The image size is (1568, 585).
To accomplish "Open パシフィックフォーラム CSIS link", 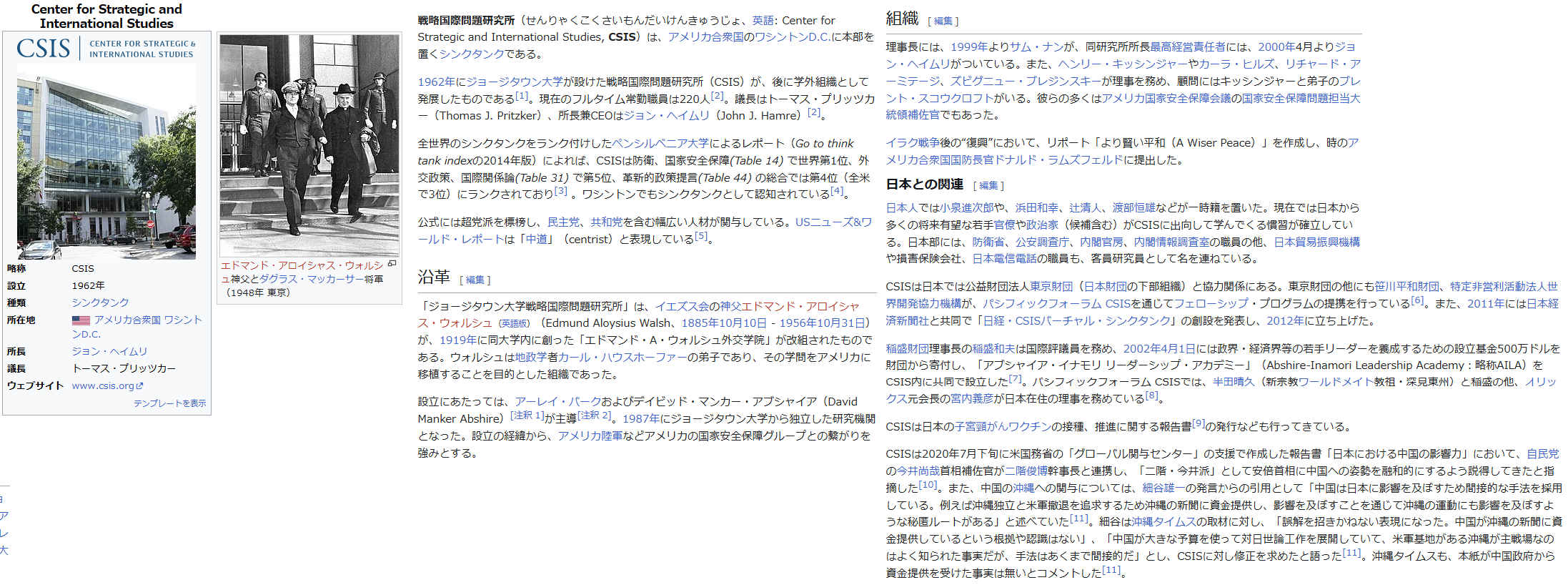I will coord(1056,304).
